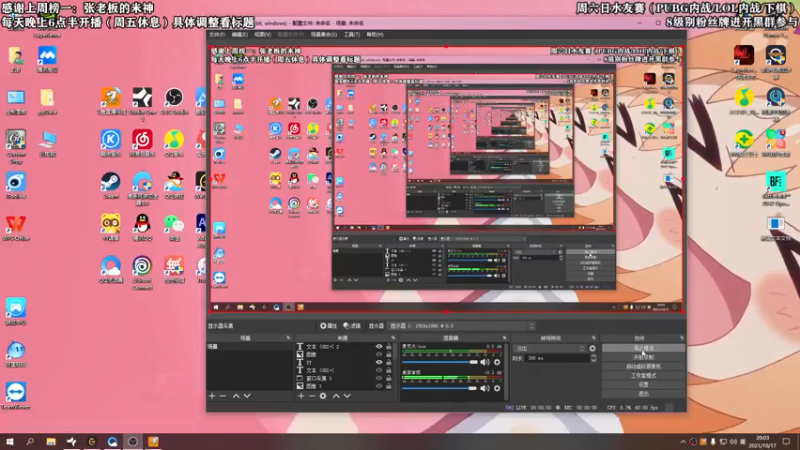Open the red NetEase Cloud Music icon

point(142,143)
